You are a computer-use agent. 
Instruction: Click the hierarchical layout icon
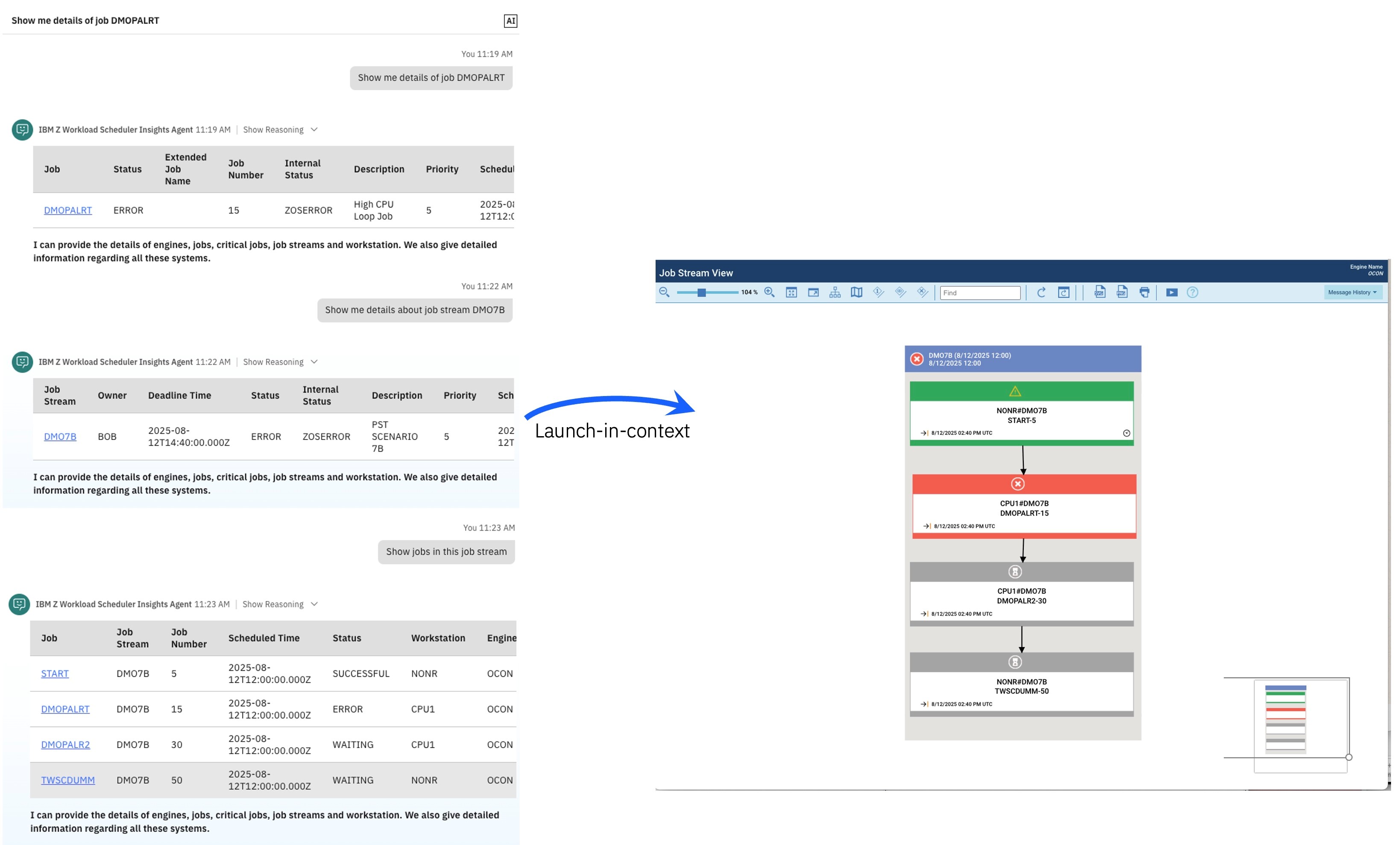tap(835, 292)
